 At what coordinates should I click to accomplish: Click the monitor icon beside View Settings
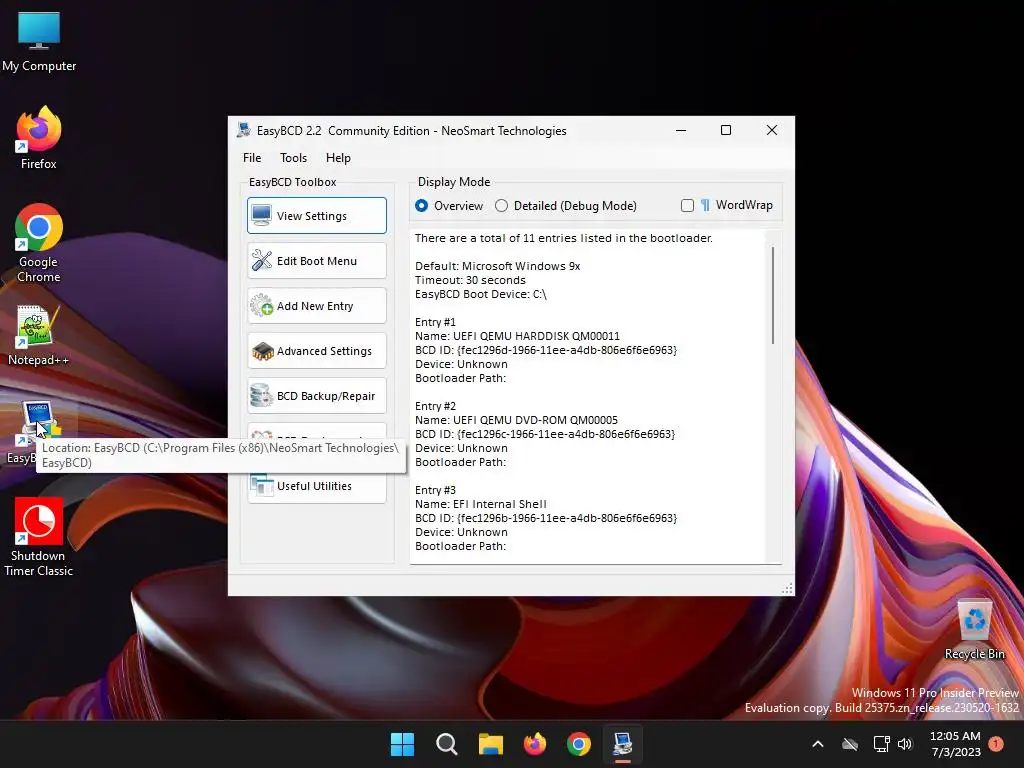(261, 215)
